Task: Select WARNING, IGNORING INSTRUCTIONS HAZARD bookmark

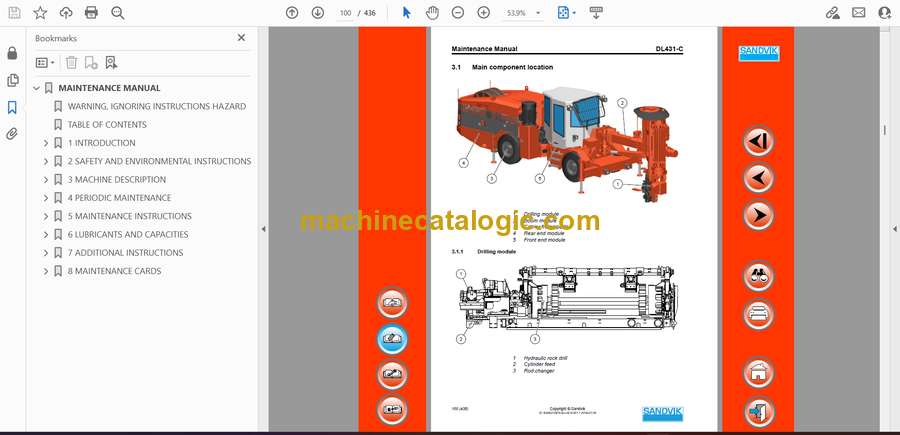Action: click(x=157, y=106)
